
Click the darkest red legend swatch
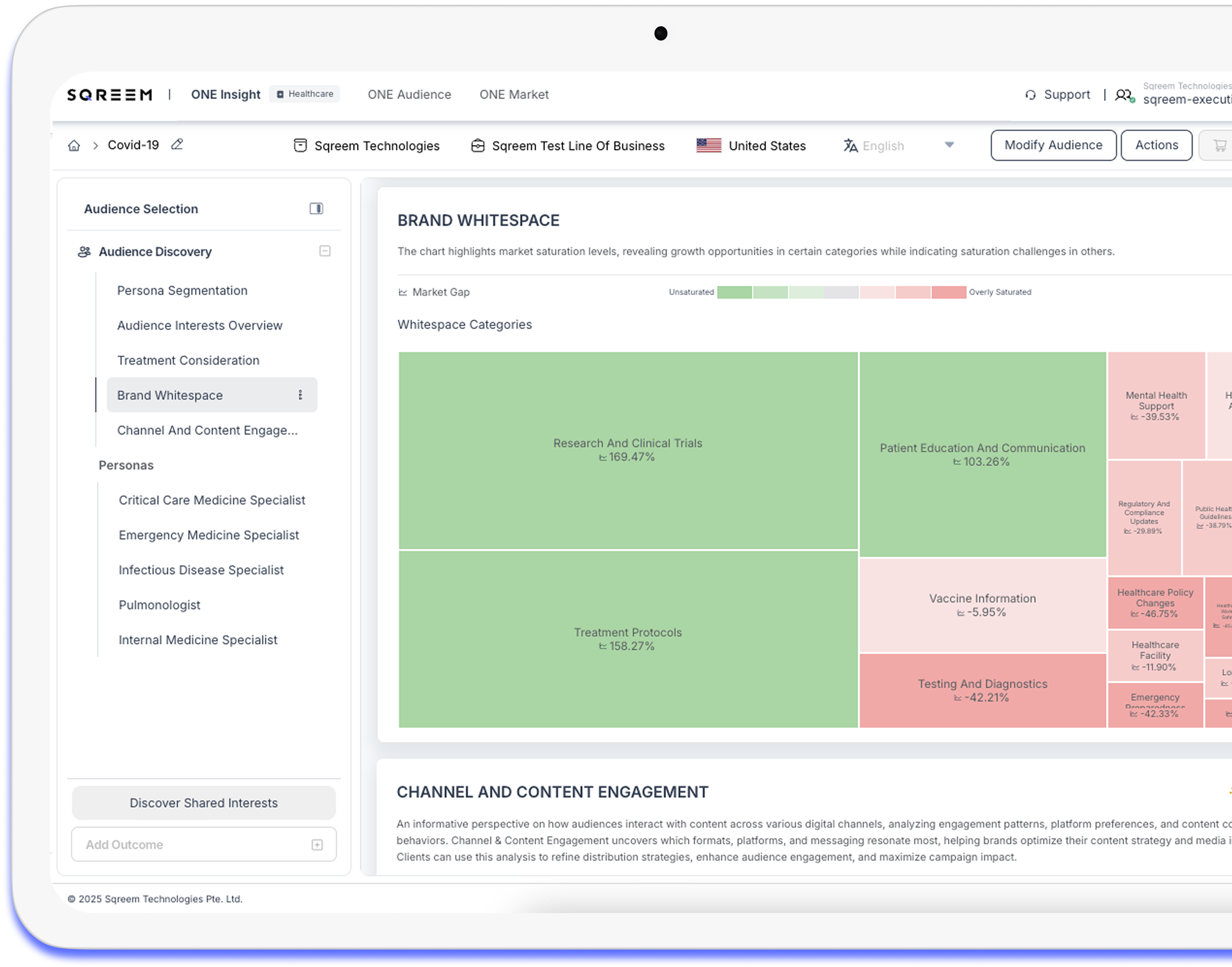(x=949, y=292)
